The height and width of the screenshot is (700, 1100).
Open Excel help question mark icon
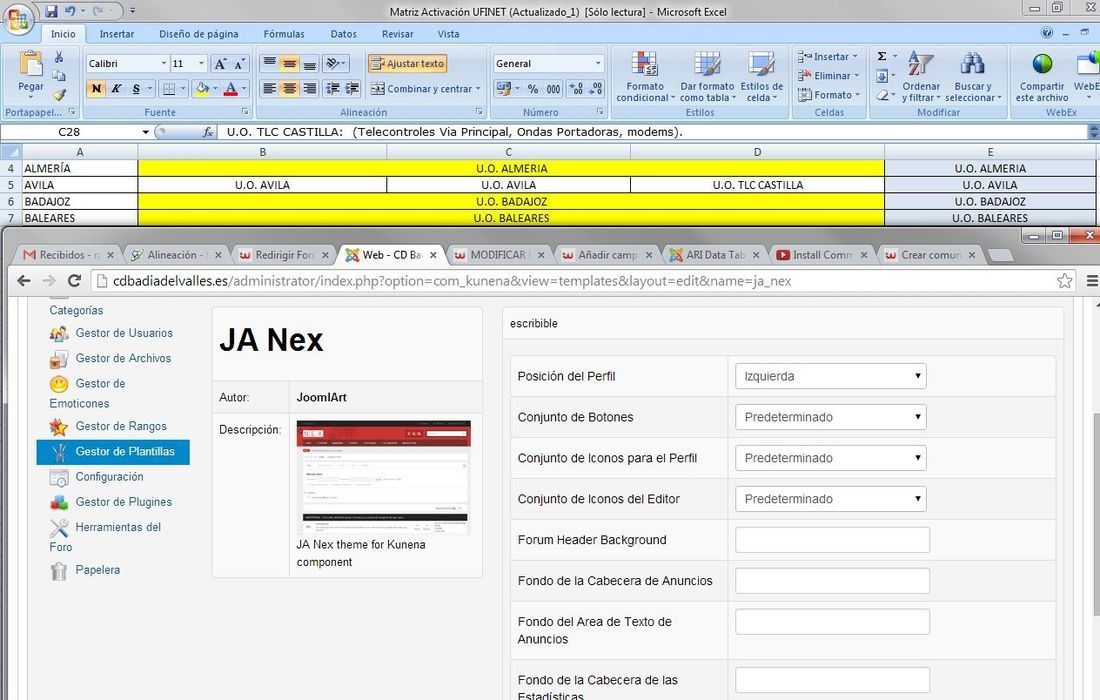[1047, 33]
